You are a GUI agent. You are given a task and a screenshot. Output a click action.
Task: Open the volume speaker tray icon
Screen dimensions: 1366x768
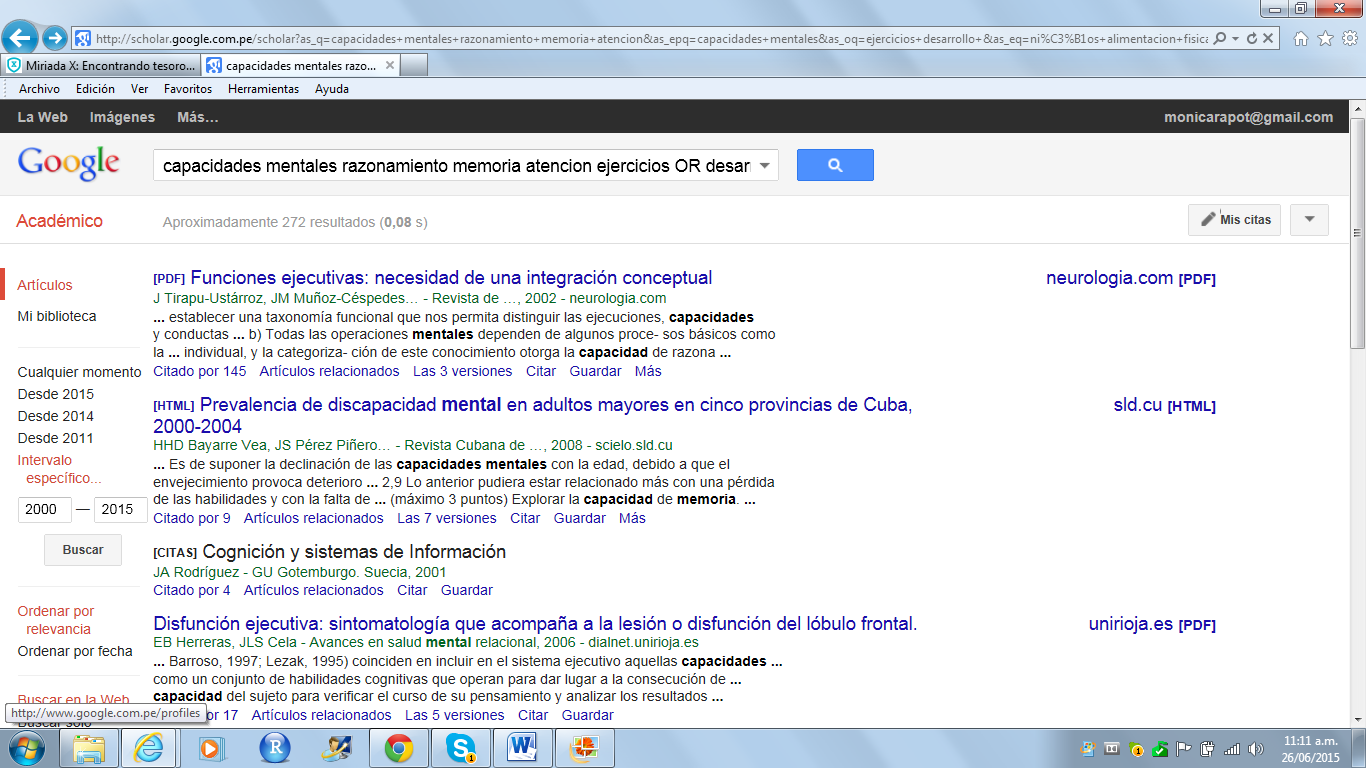[1255, 748]
